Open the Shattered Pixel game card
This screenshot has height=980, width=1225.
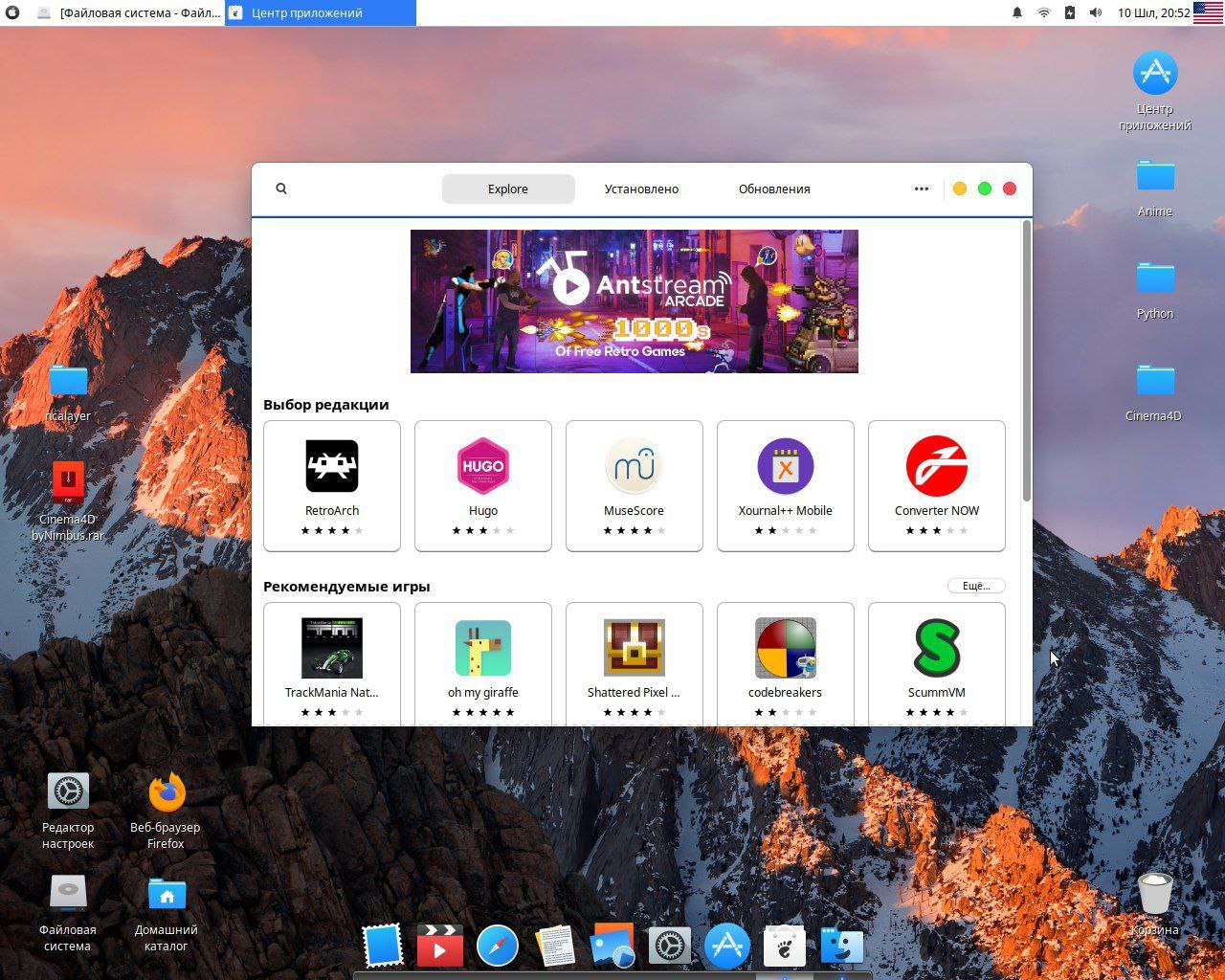pos(635,664)
